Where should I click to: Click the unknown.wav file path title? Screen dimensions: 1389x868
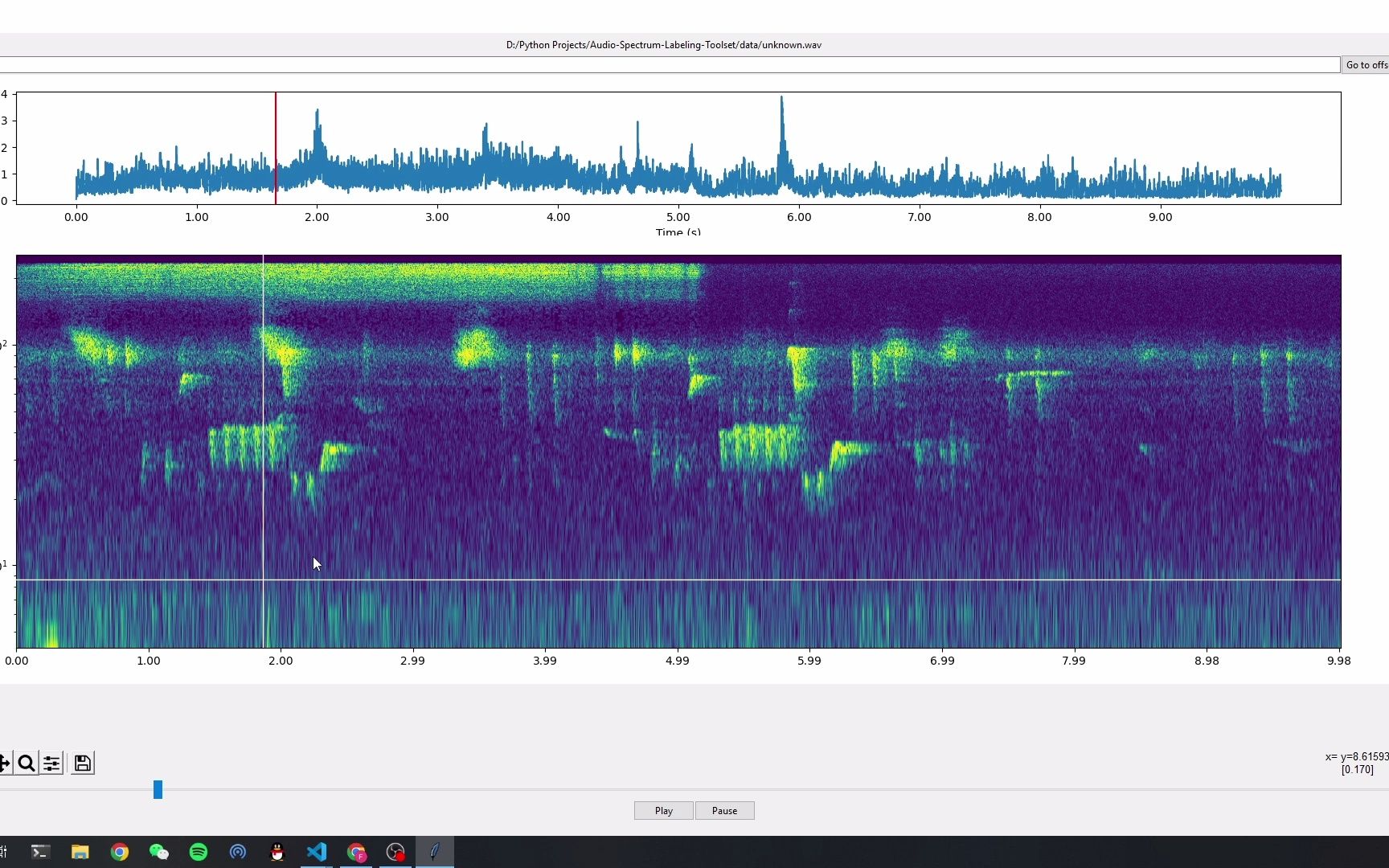(662, 45)
